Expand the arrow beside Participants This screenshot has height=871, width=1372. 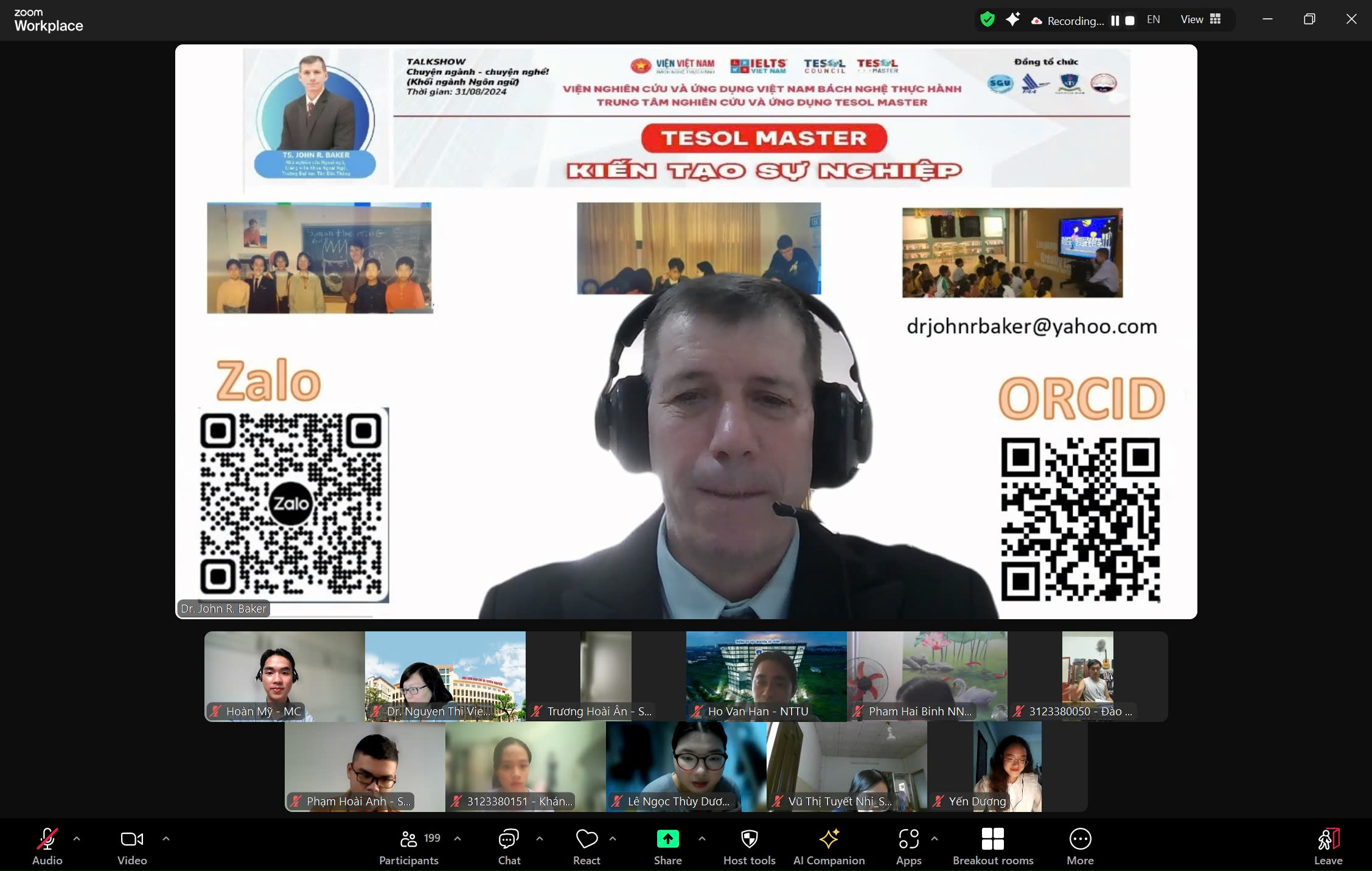(458, 839)
